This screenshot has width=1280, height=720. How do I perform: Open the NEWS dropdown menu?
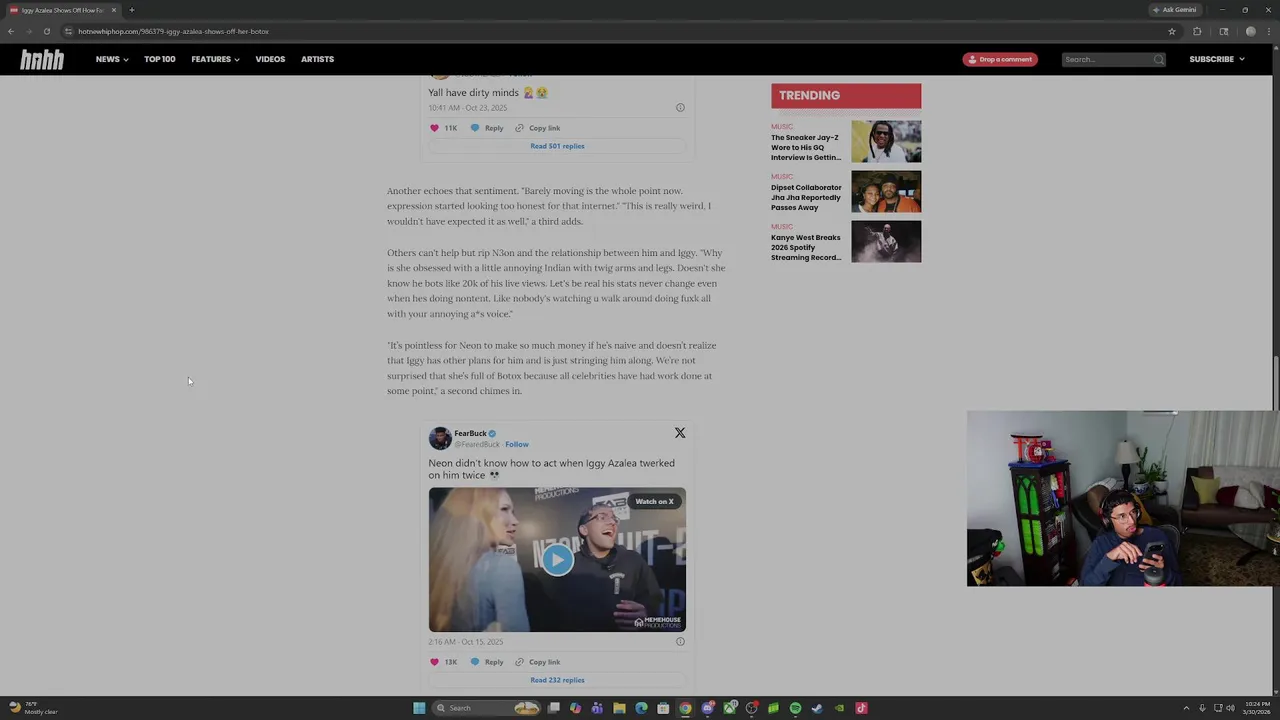click(112, 59)
